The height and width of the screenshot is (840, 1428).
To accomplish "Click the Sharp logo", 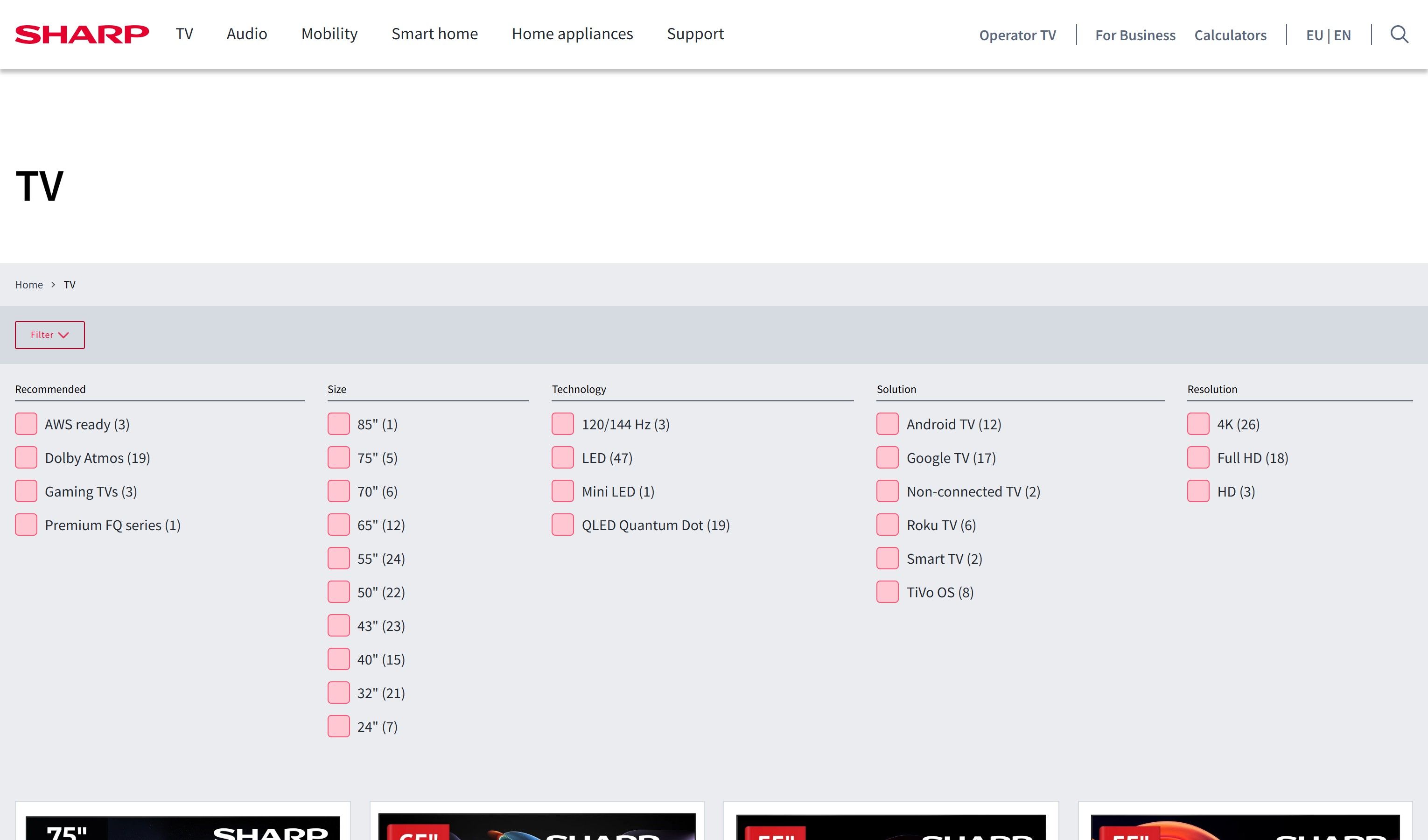I will [x=82, y=35].
